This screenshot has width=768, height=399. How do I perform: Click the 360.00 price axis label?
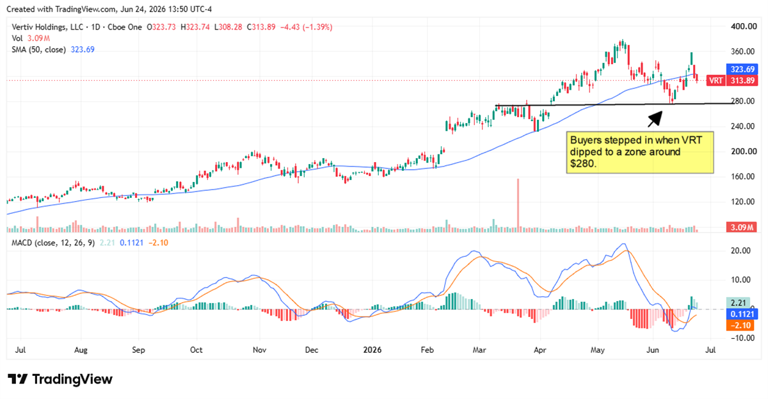point(744,51)
